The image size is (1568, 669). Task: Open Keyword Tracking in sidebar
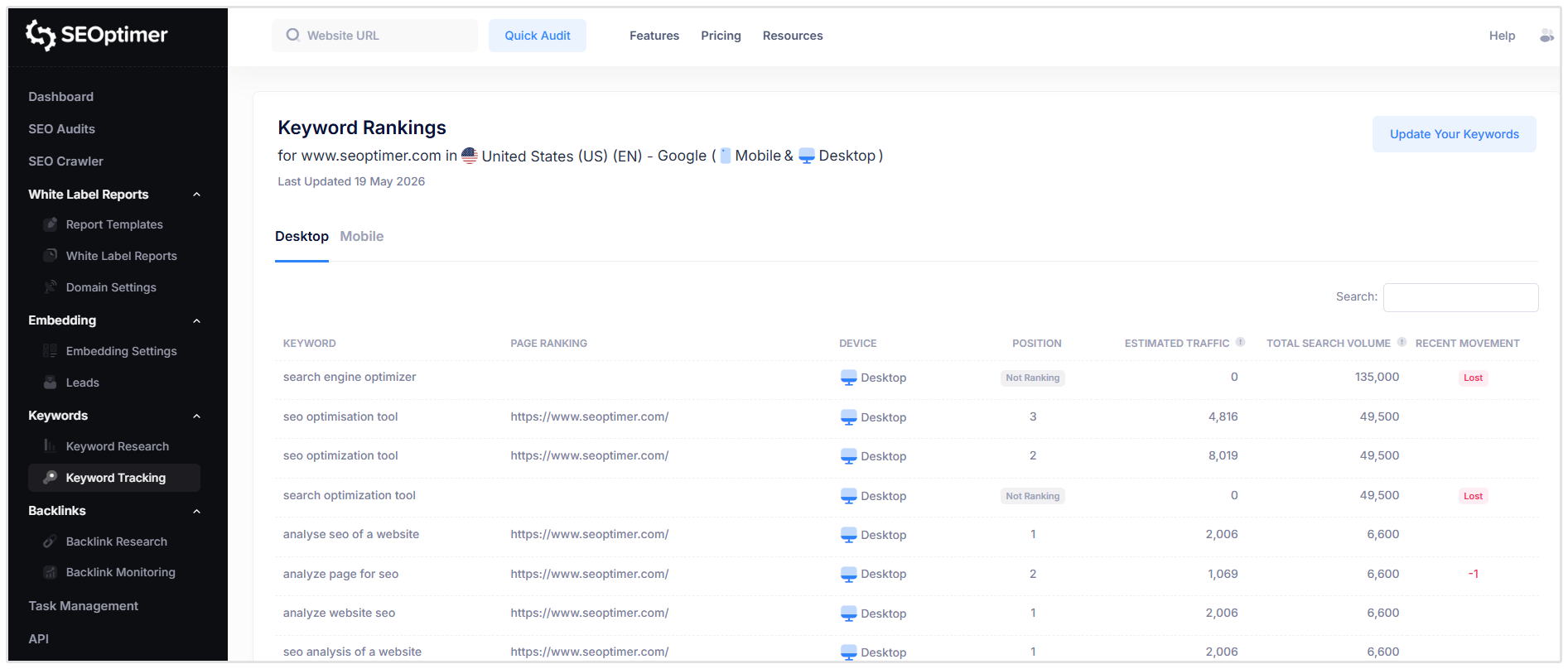click(x=114, y=478)
